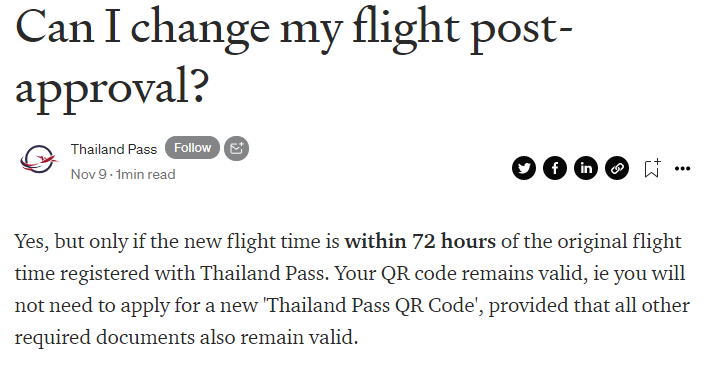Share the article on Facebook

coord(554,168)
